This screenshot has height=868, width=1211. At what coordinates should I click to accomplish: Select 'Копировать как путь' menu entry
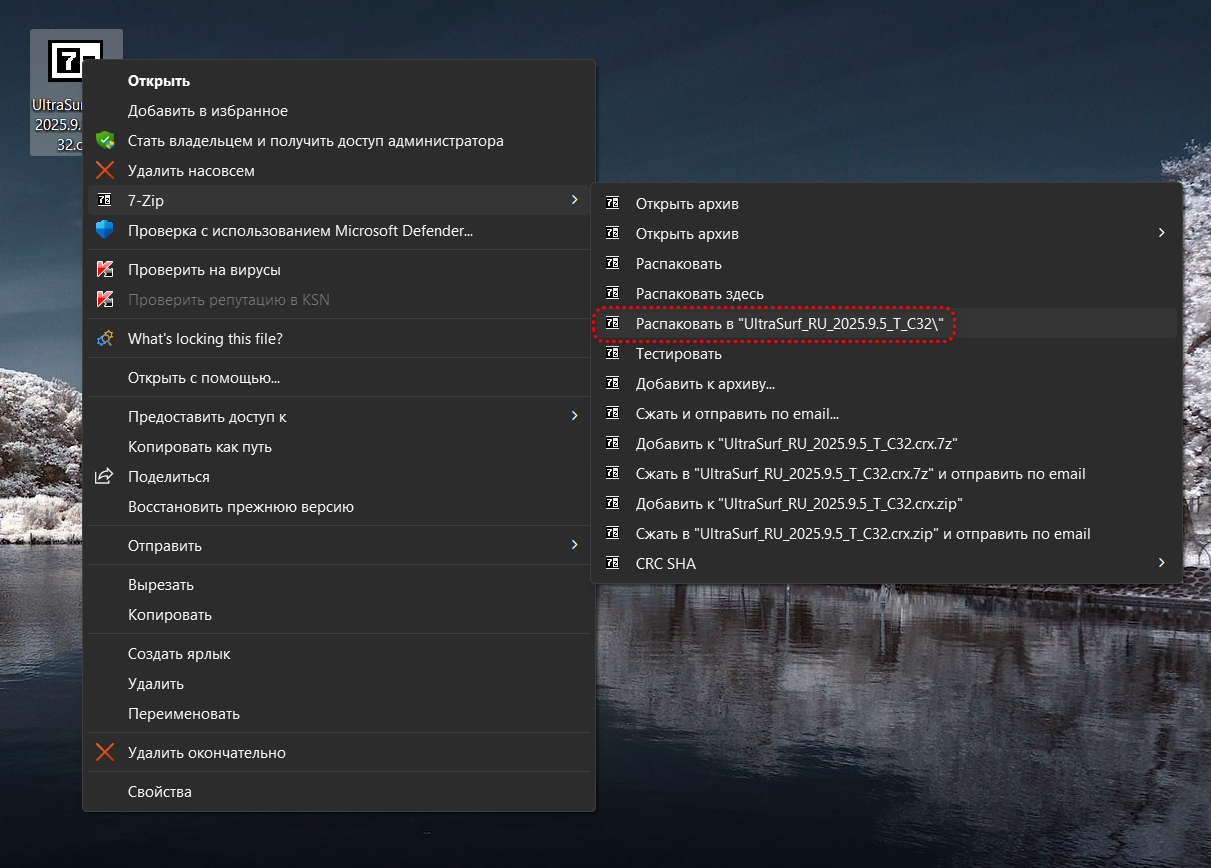(199, 447)
